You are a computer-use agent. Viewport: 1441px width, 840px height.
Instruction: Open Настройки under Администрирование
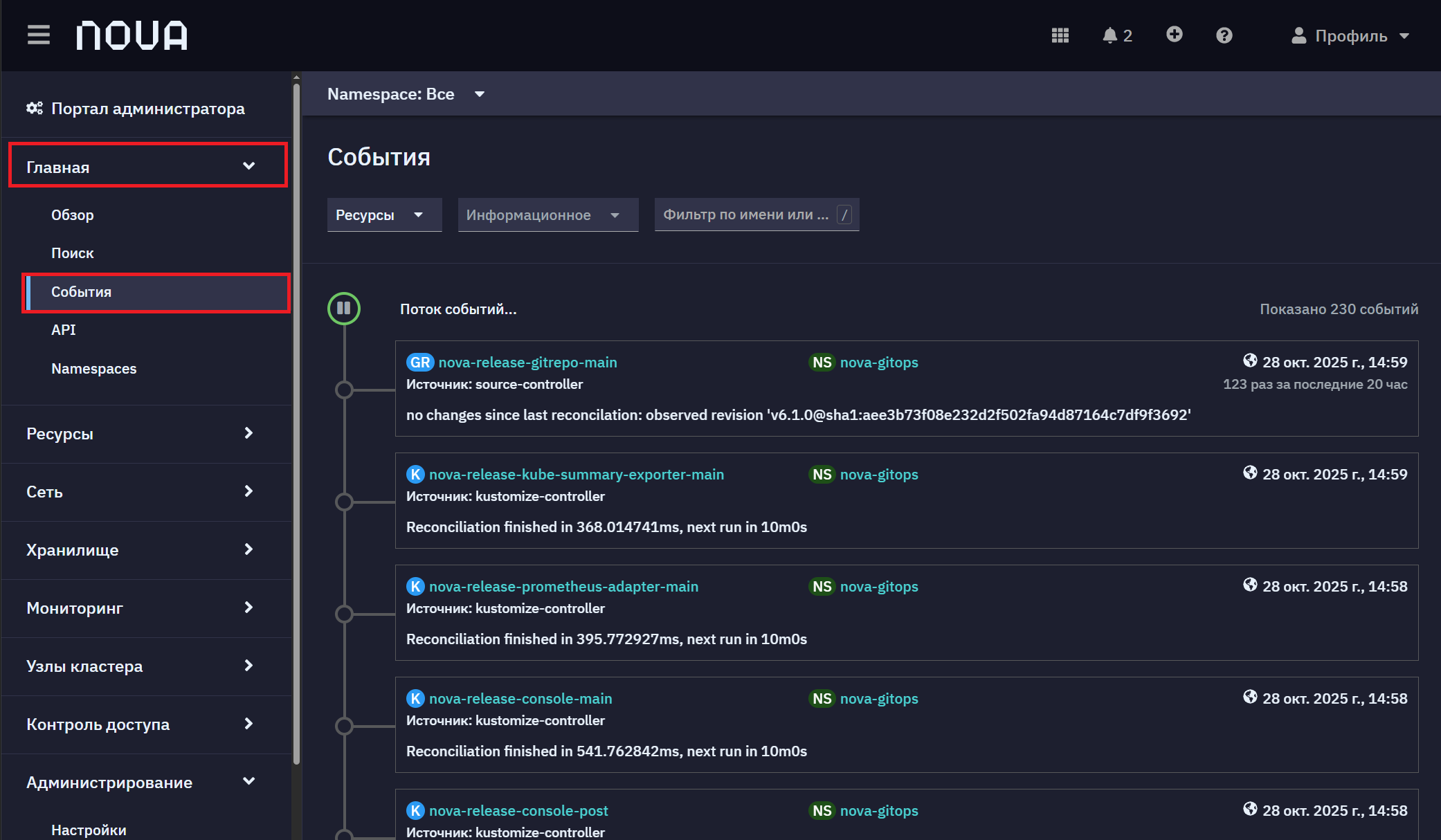(89, 830)
